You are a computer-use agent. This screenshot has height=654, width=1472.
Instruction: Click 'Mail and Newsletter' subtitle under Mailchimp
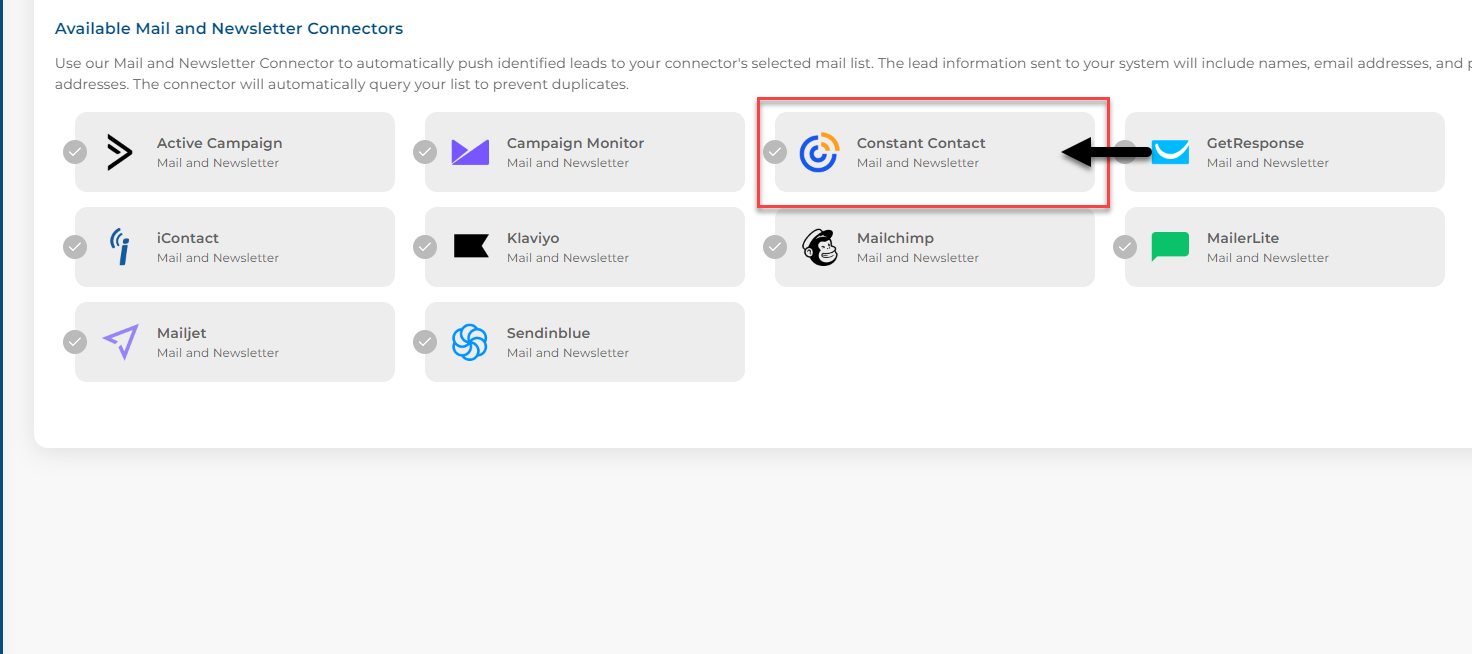[918, 258]
